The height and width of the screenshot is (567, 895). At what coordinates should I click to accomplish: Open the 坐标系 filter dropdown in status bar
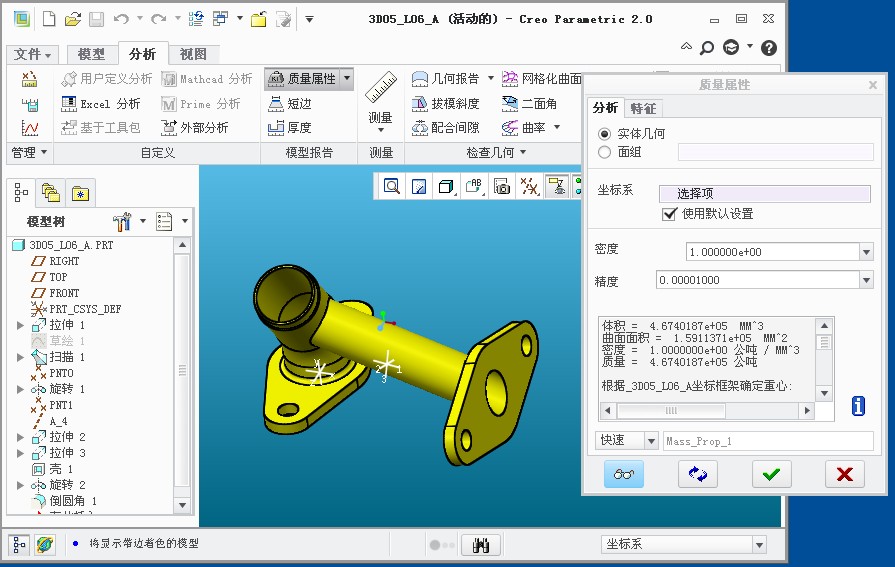[x=757, y=545]
